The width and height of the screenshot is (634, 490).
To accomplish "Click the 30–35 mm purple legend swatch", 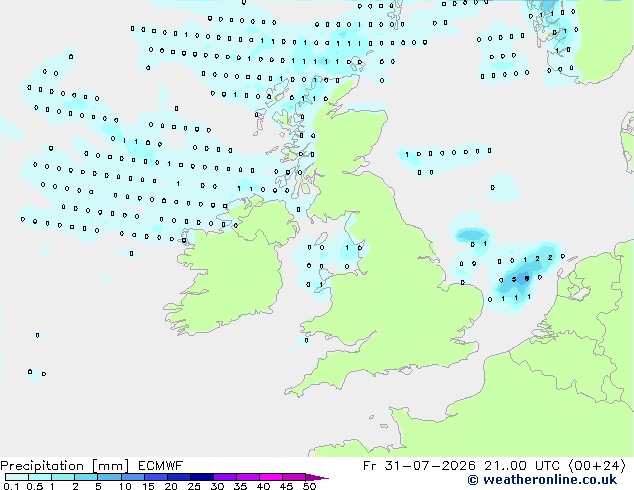I will (x=224, y=477).
